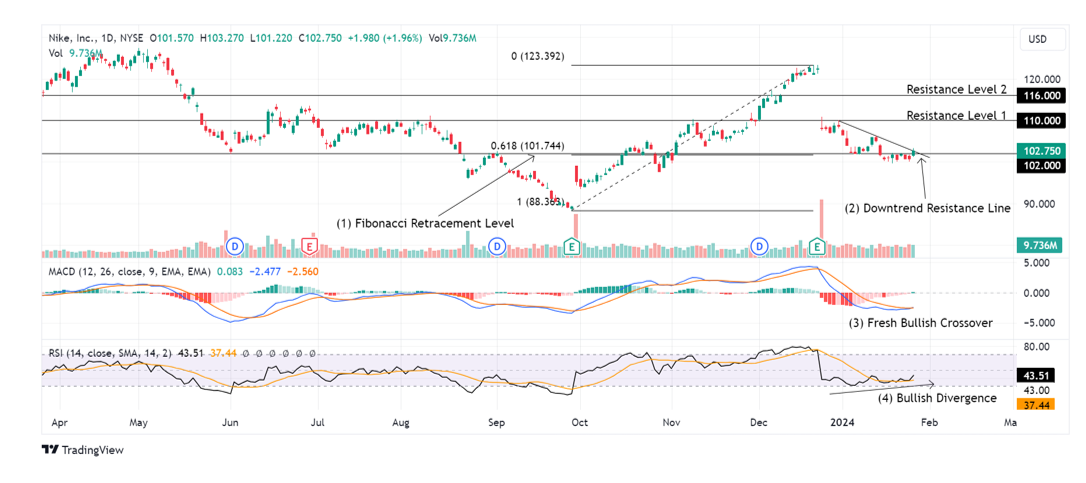Click the Fibonacci 0.618 (101.744) label
1086x483 pixels.
527,146
